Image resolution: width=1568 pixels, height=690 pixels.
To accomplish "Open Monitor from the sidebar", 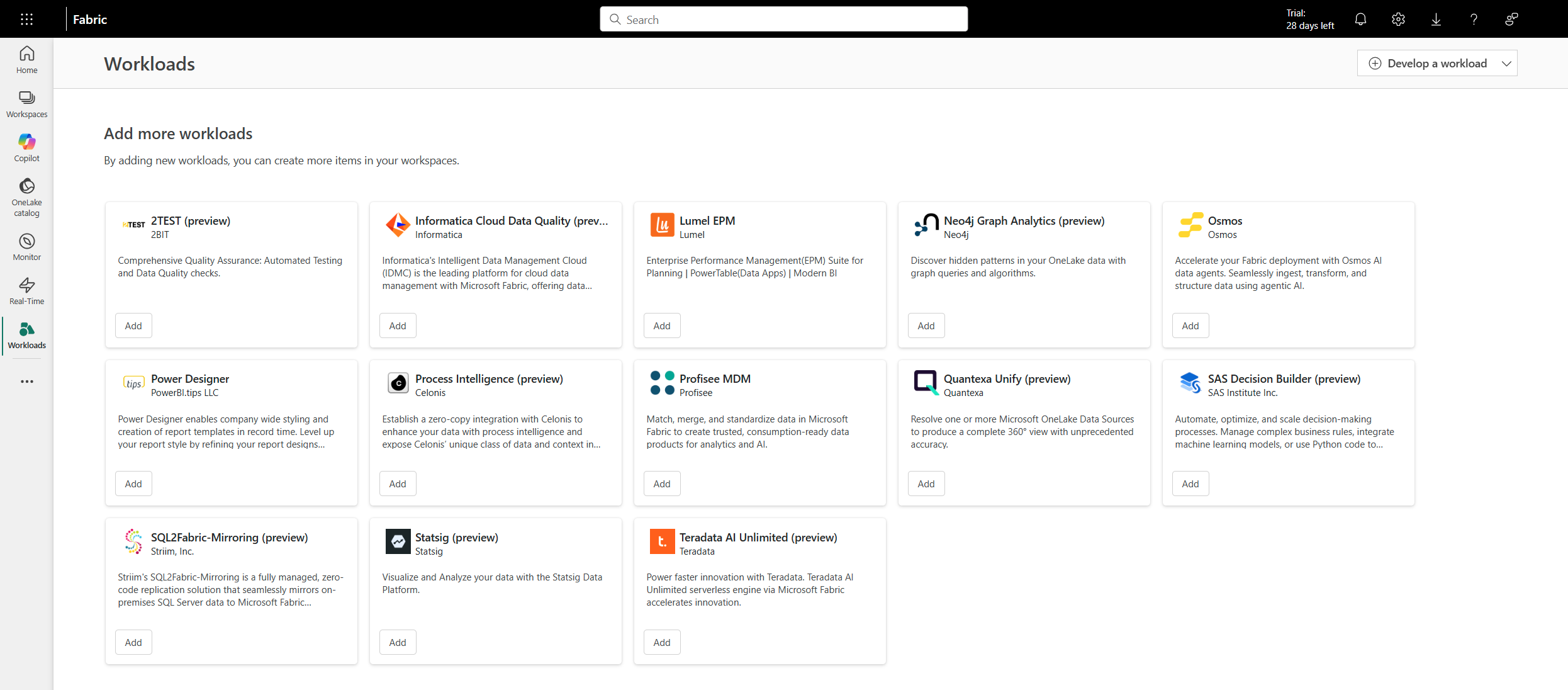I will pos(26,247).
